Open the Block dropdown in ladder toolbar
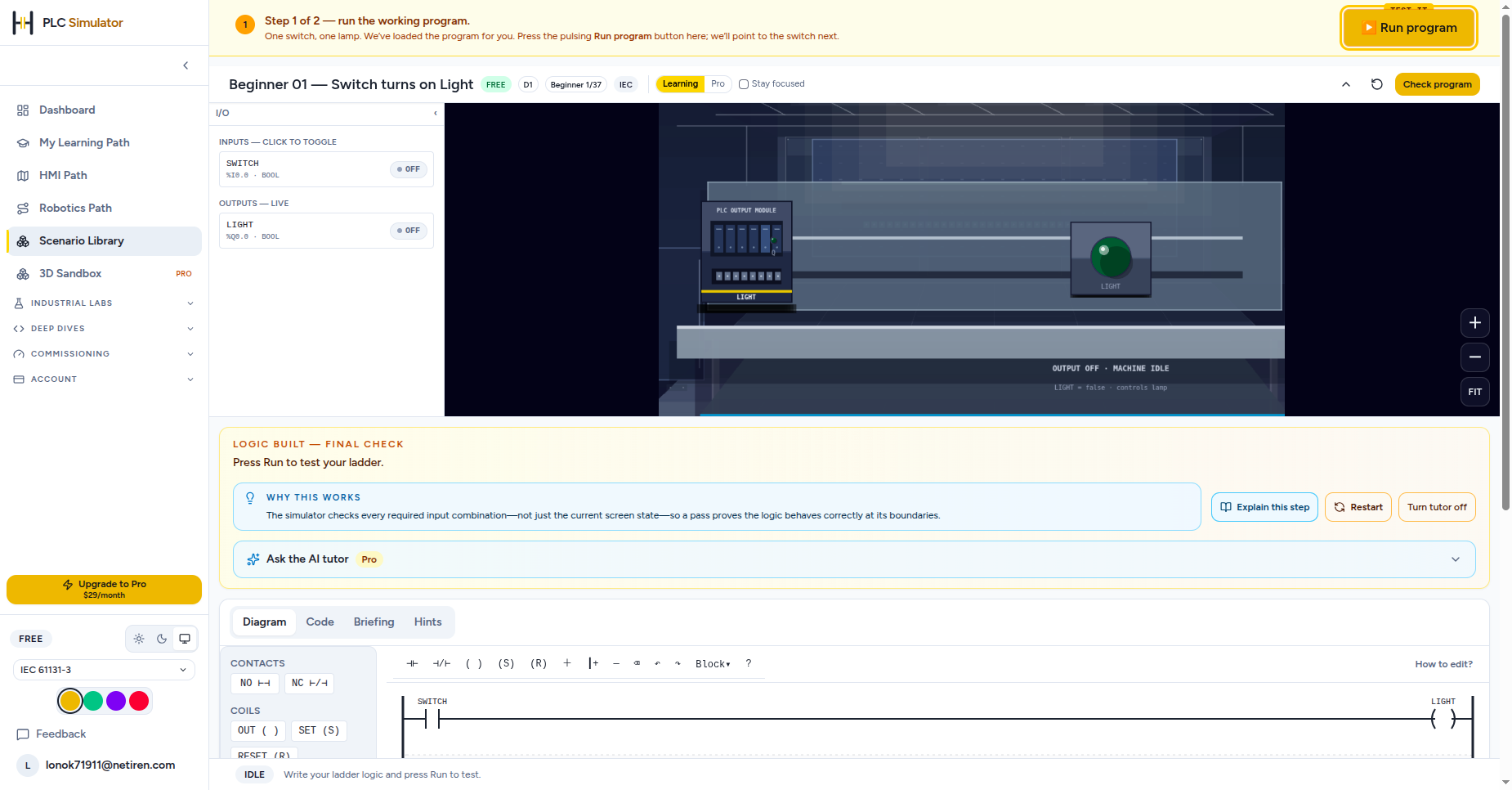This screenshot has height=790, width=1512. point(713,663)
